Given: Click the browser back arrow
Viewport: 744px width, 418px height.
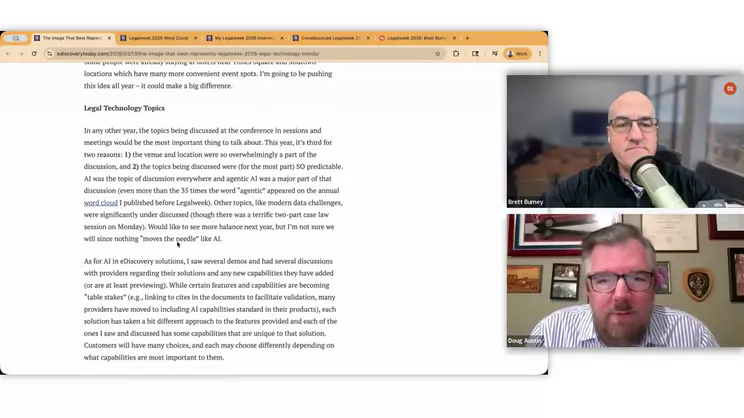Looking at the screenshot, I should click(x=9, y=54).
